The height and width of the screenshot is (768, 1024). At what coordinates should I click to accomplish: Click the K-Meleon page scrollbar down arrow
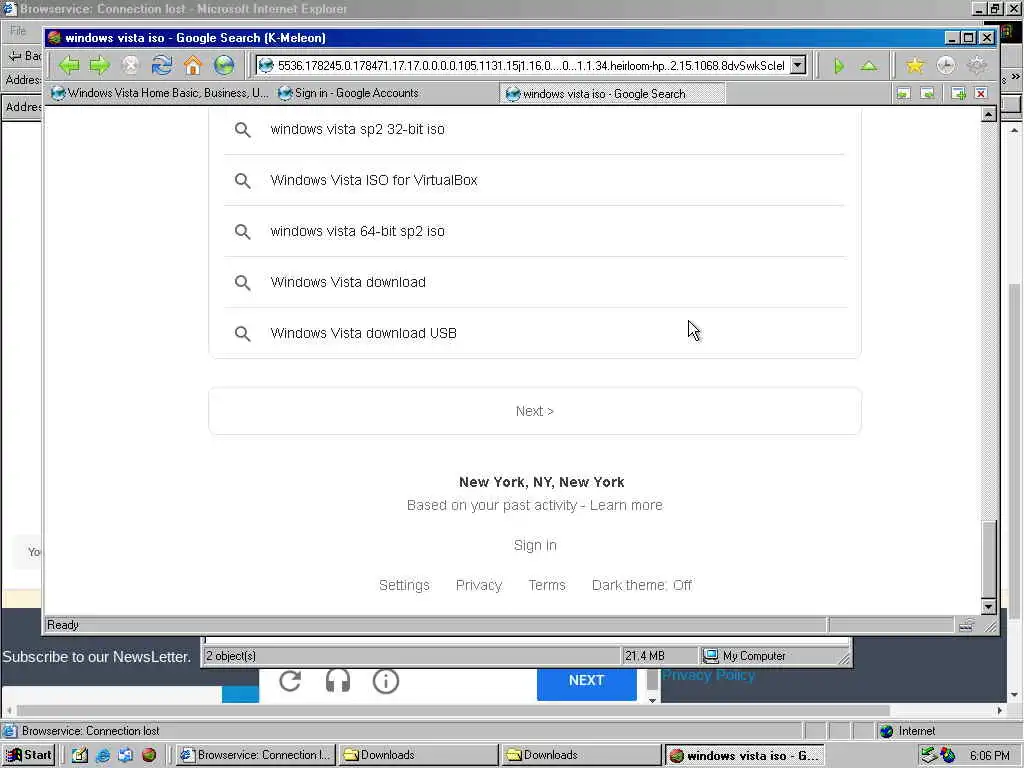(989, 607)
